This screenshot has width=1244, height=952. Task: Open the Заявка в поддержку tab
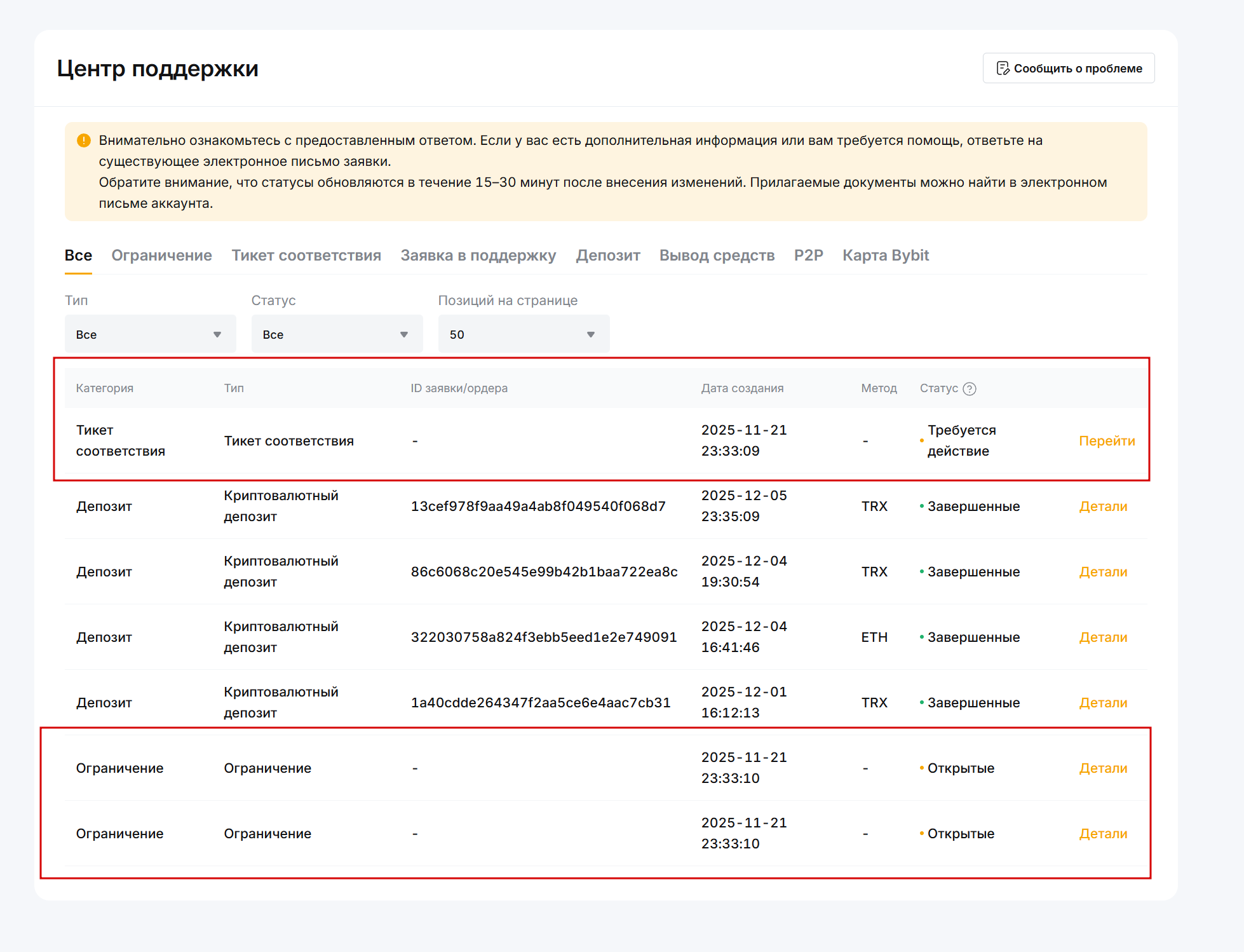click(x=478, y=255)
